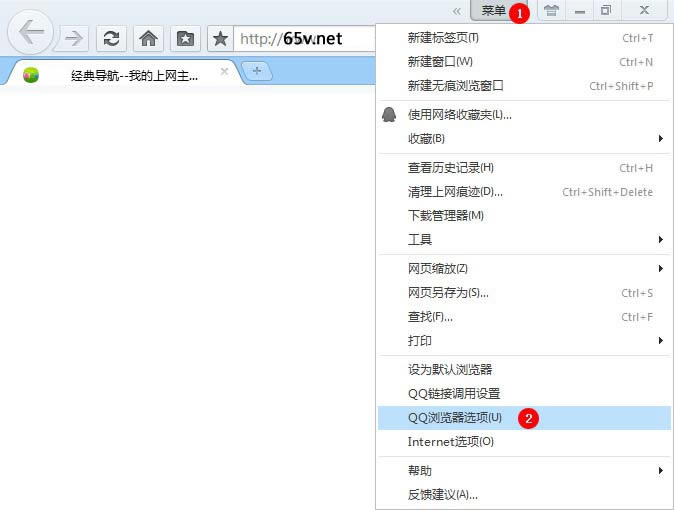Open Internet选项(O)

coord(524,442)
